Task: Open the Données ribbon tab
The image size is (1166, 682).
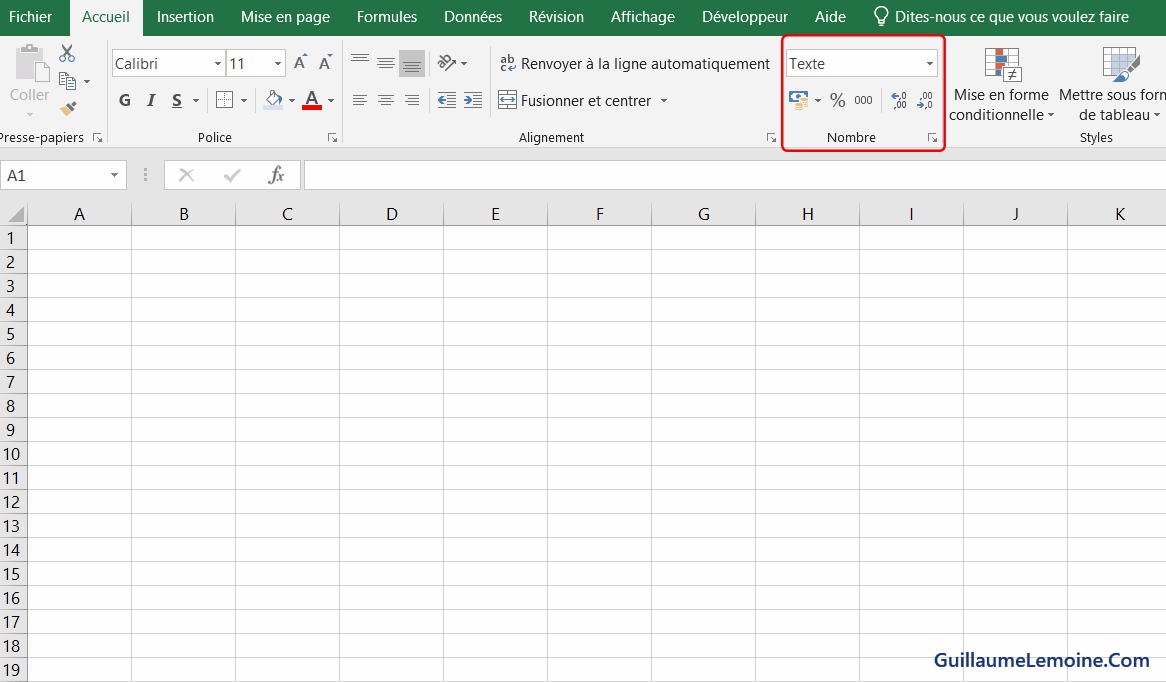Action: click(472, 16)
